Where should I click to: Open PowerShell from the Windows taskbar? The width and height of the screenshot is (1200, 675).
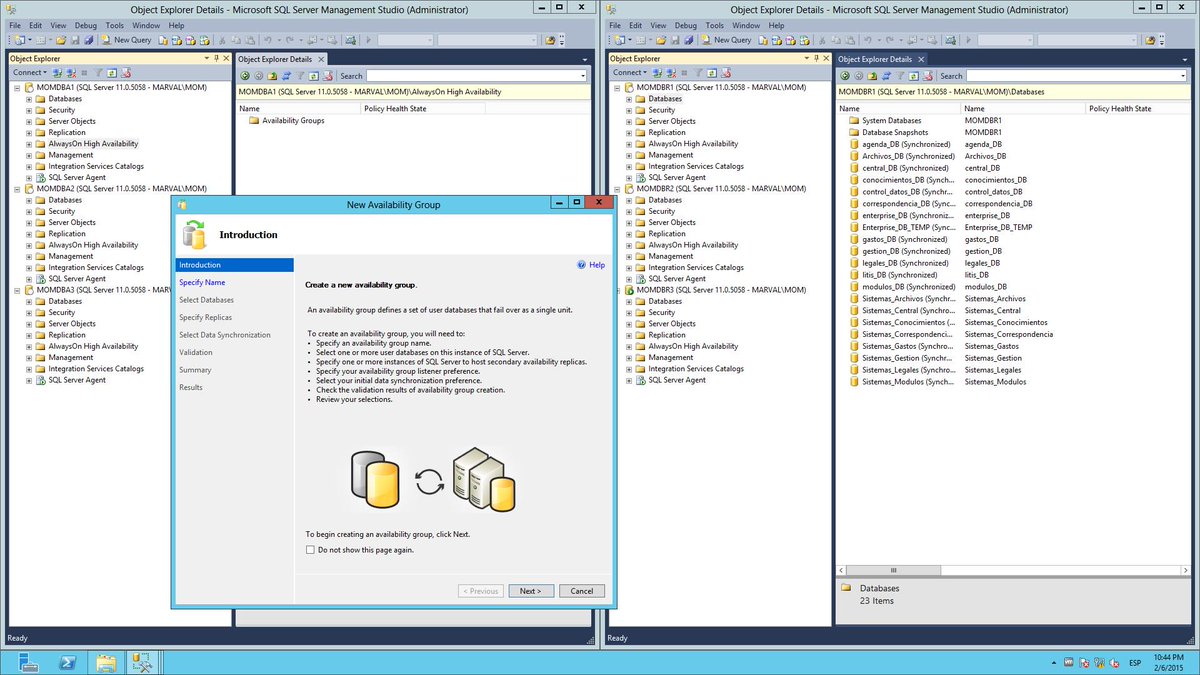[68, 662]
